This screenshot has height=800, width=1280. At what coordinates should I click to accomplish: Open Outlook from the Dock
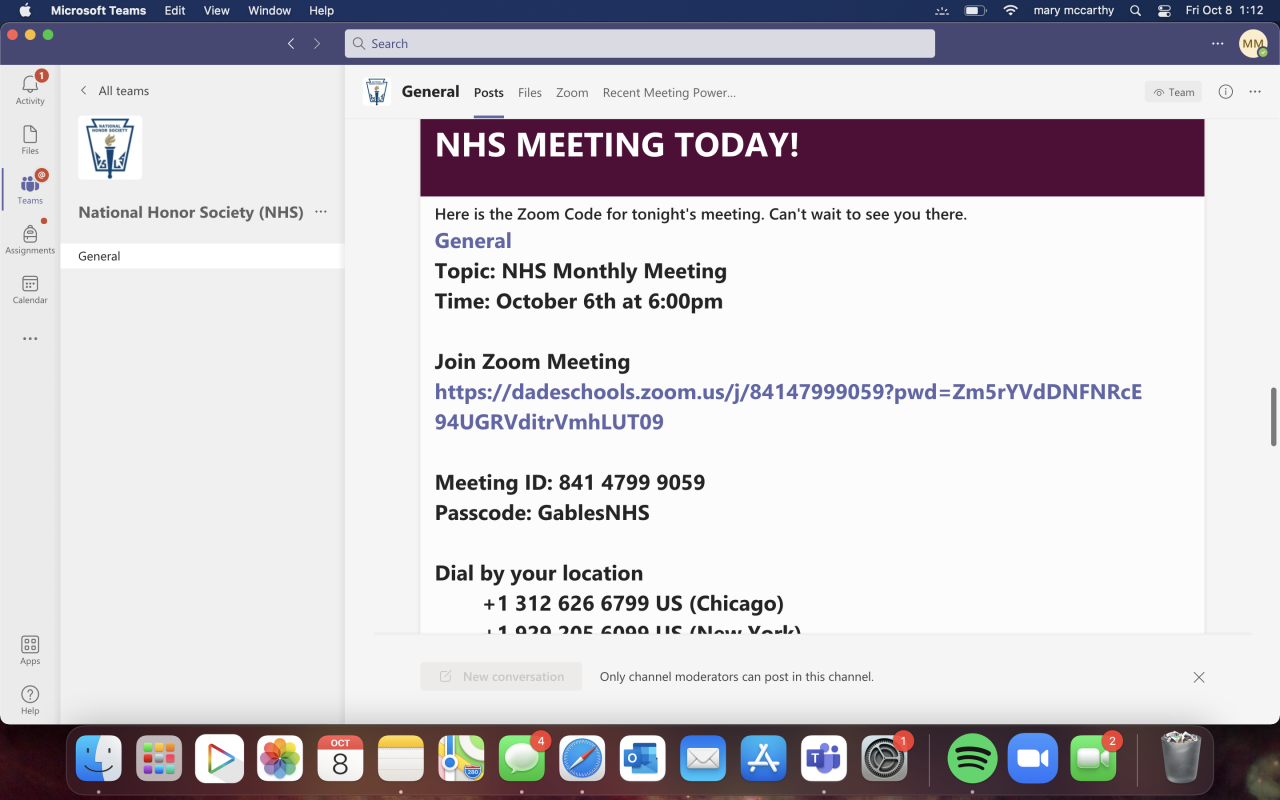tap(642, 759)
